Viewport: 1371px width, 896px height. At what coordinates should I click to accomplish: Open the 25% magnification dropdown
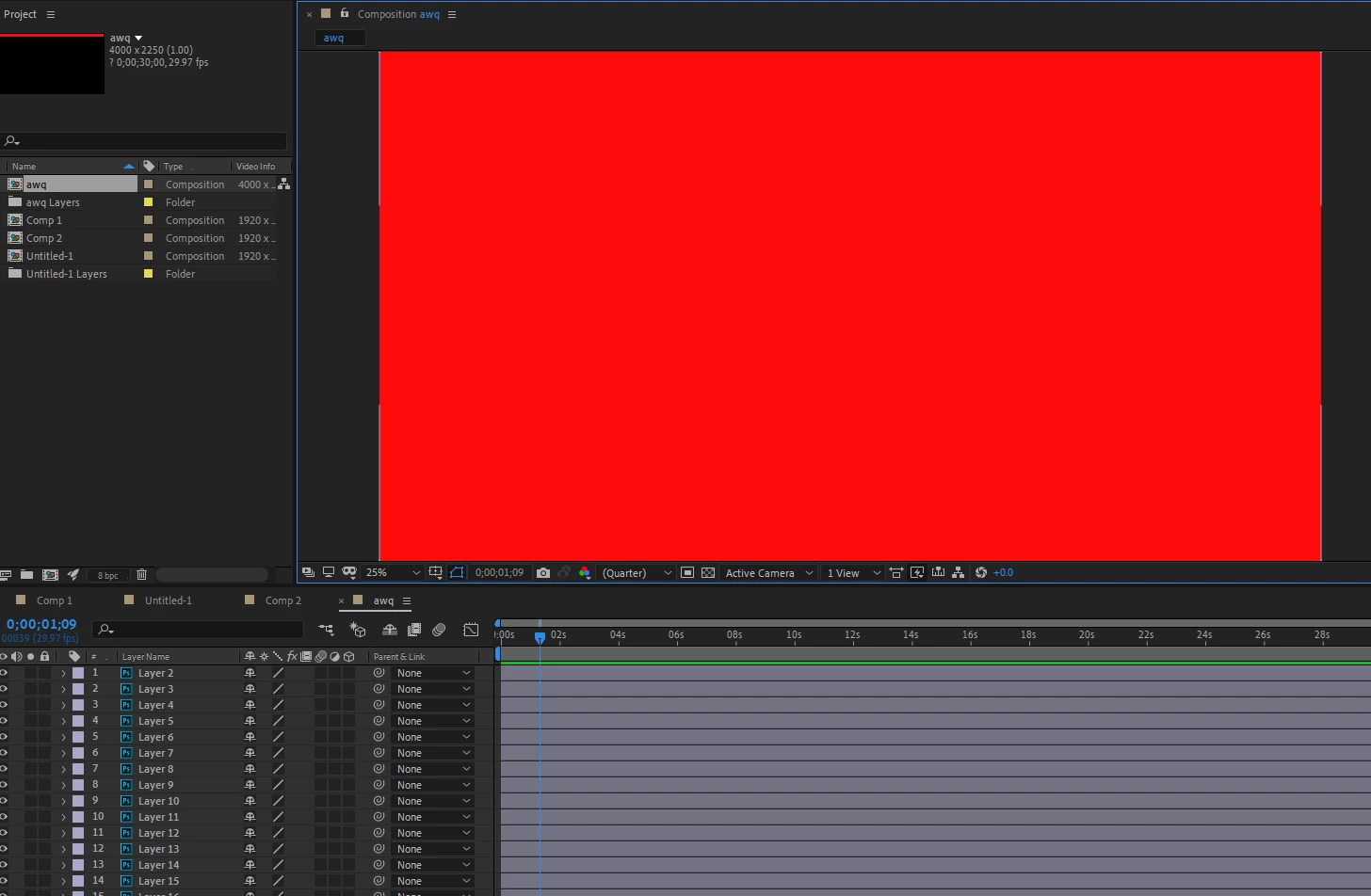[393, 572]
